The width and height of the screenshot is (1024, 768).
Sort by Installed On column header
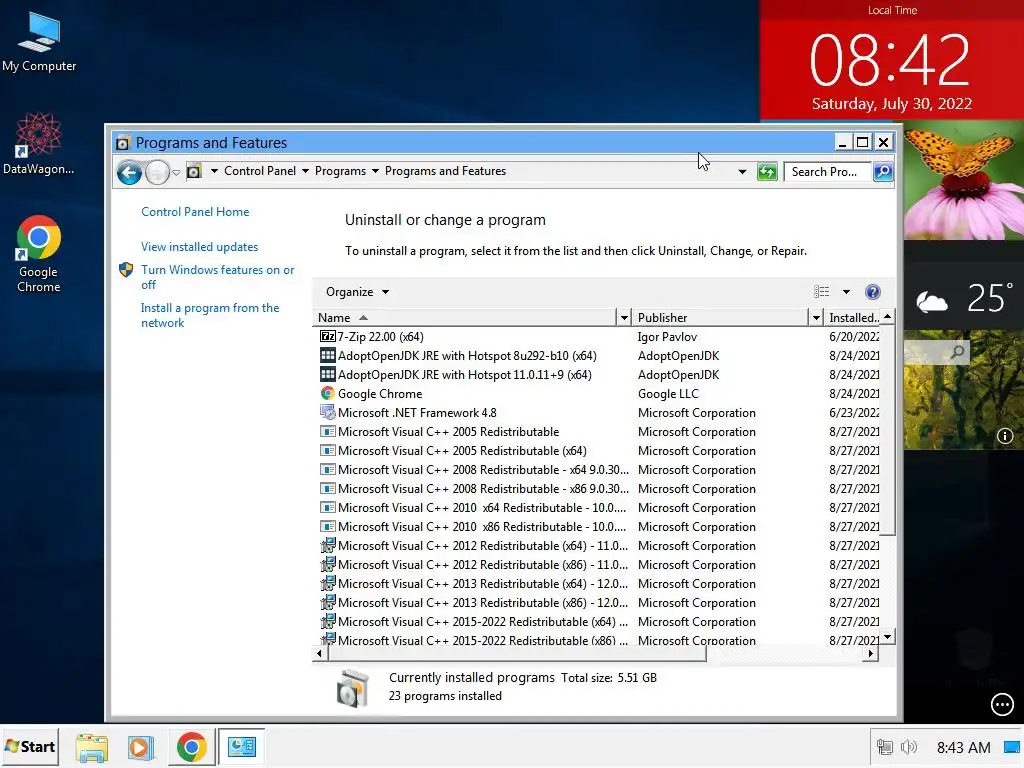[x=853, y=318]
